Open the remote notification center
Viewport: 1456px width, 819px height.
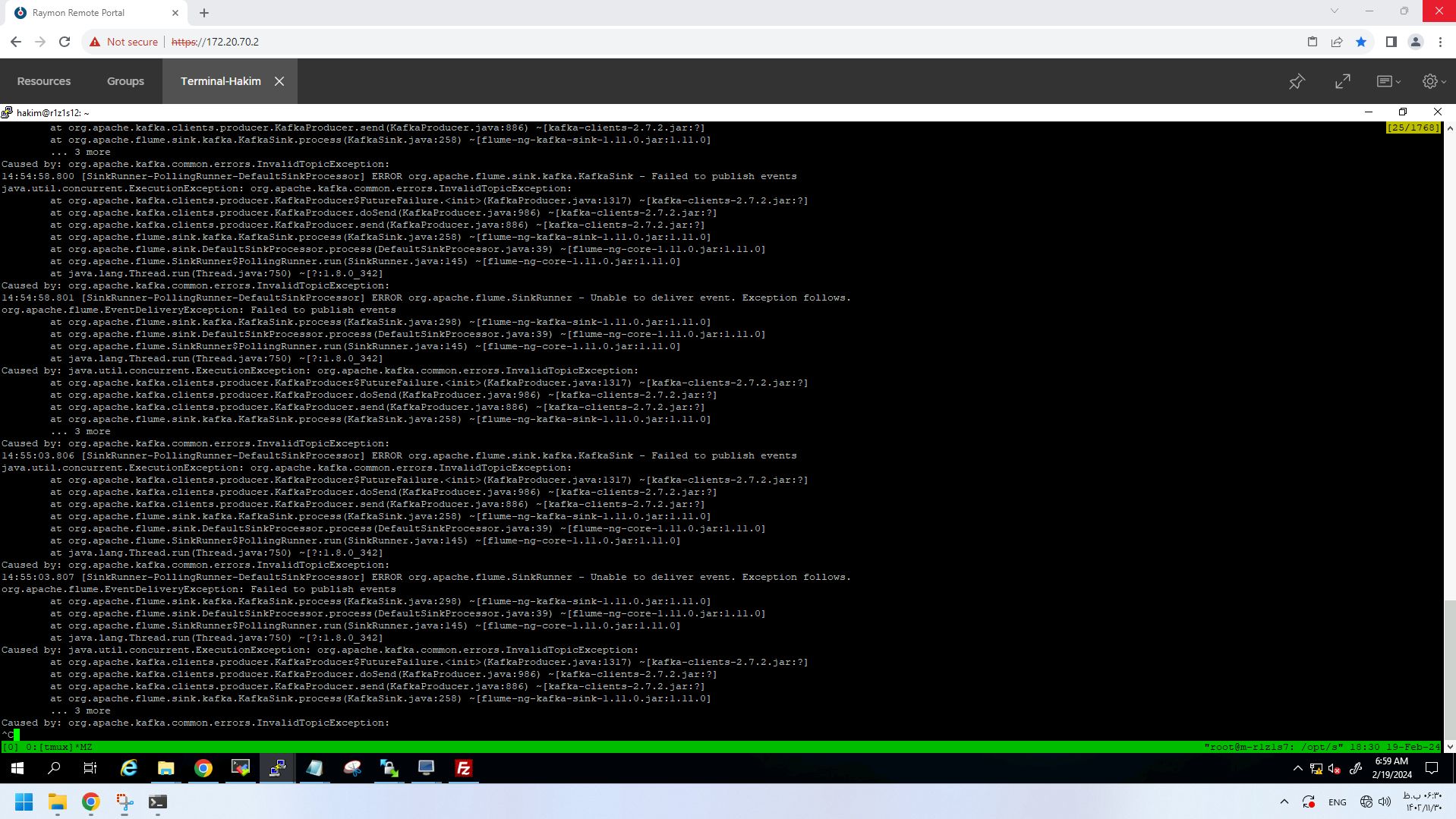[x=1432, y=769]
